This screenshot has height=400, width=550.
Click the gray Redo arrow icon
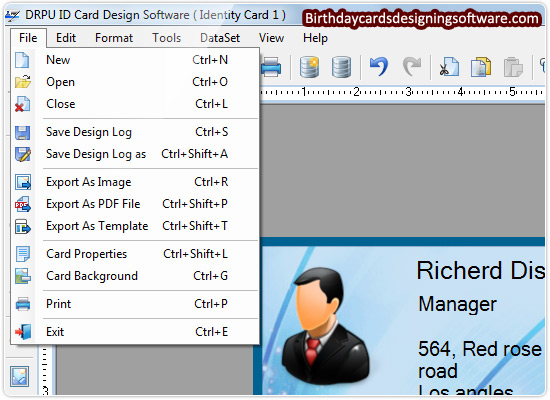pos(412,66)
